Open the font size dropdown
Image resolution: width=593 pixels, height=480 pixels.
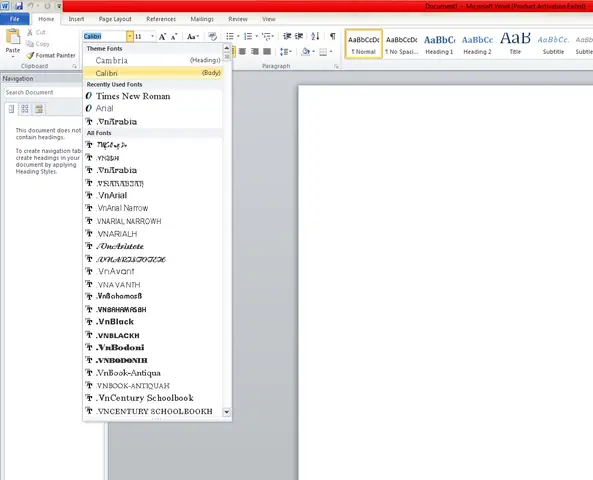pos(152,36)
